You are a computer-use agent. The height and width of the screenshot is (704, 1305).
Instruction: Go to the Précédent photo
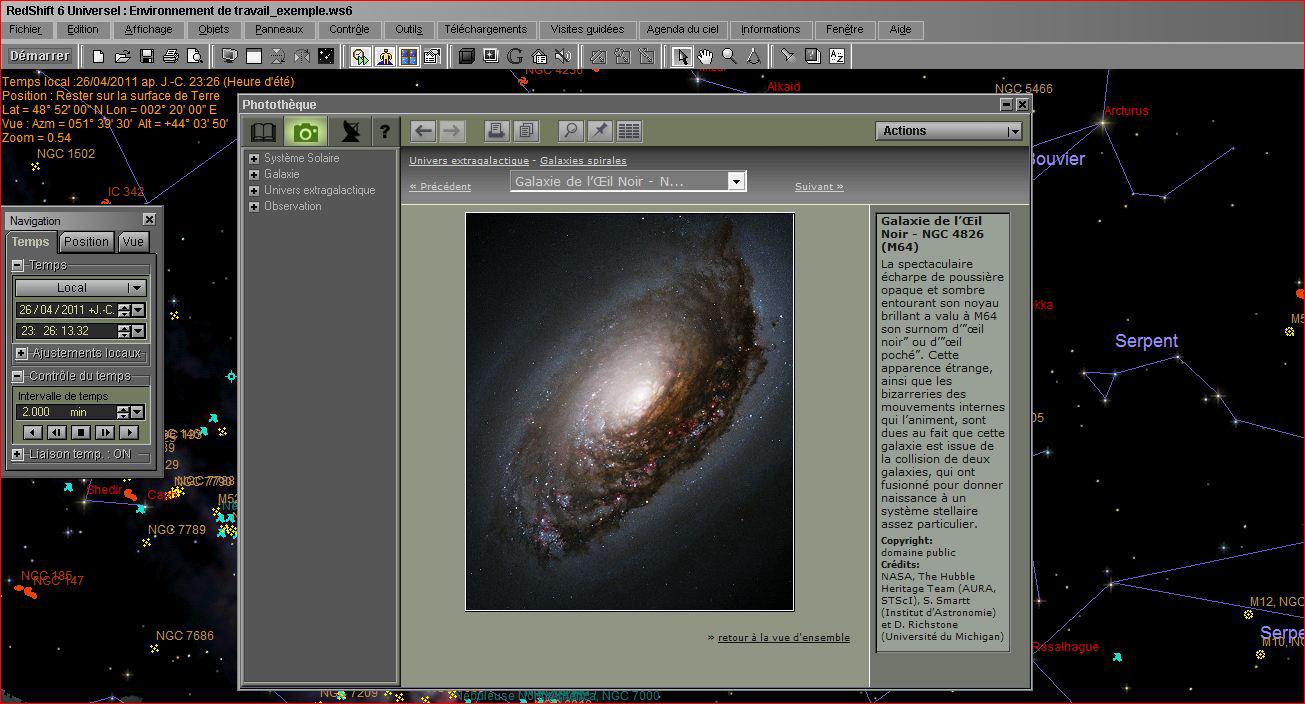440,187
